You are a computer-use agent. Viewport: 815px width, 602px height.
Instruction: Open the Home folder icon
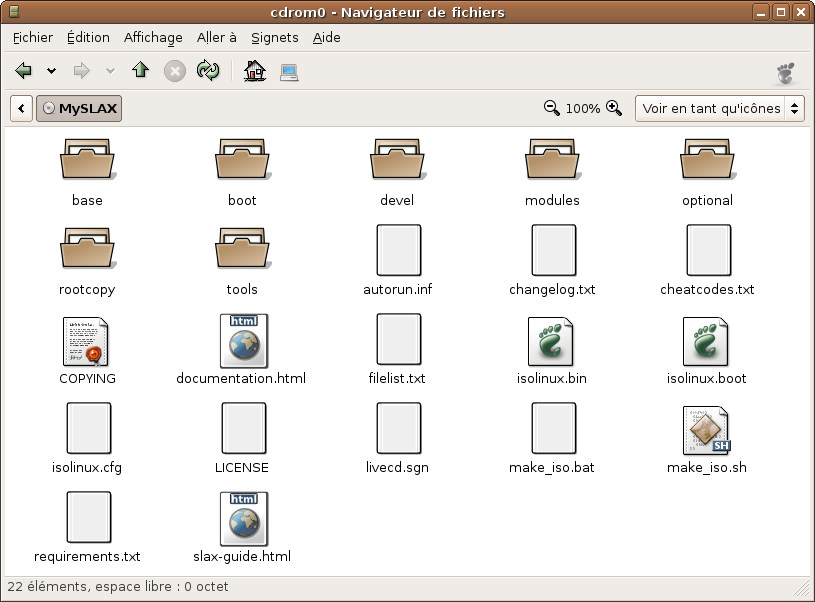[255, 71]
